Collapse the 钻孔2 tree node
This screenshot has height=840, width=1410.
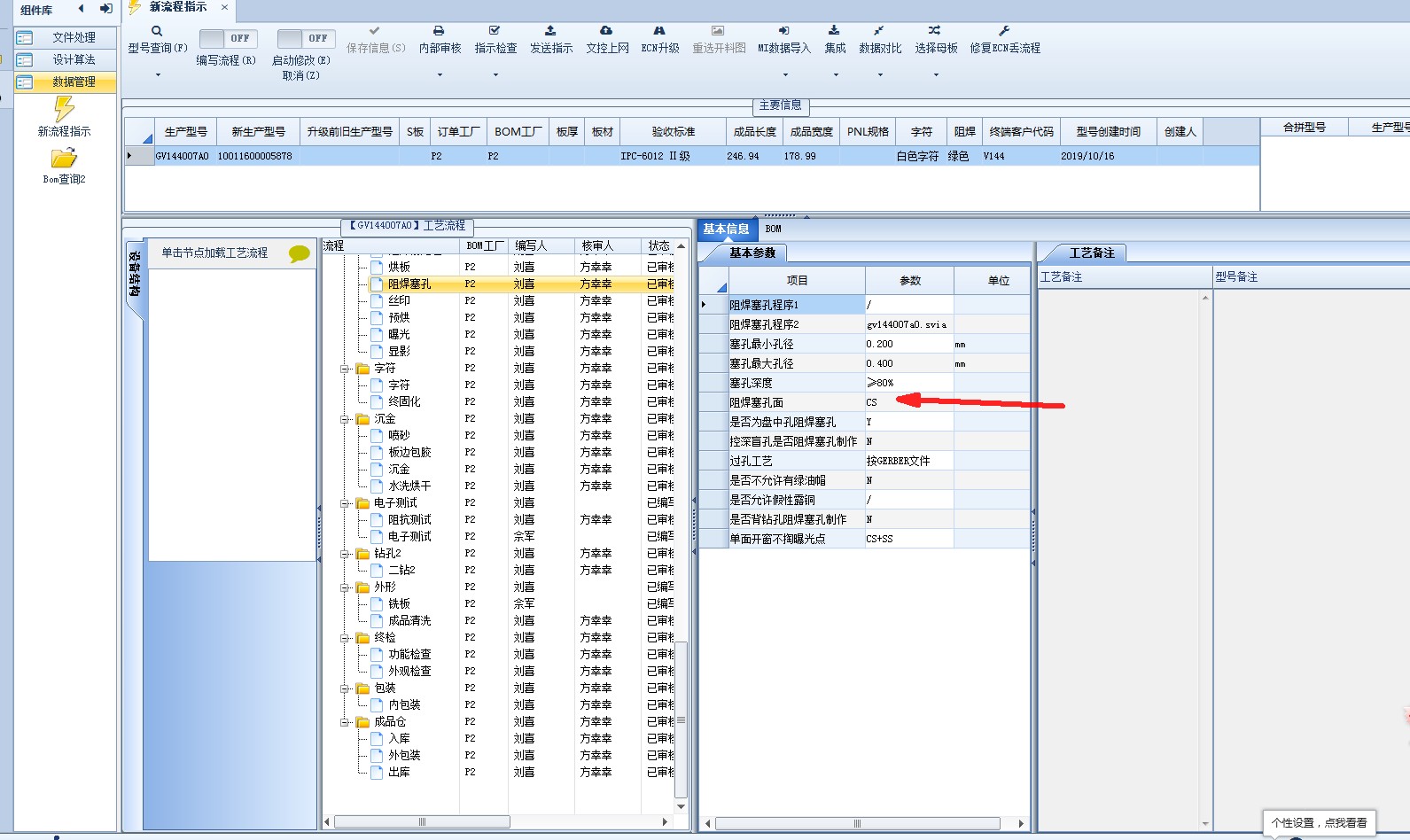[x=346, y=554]
